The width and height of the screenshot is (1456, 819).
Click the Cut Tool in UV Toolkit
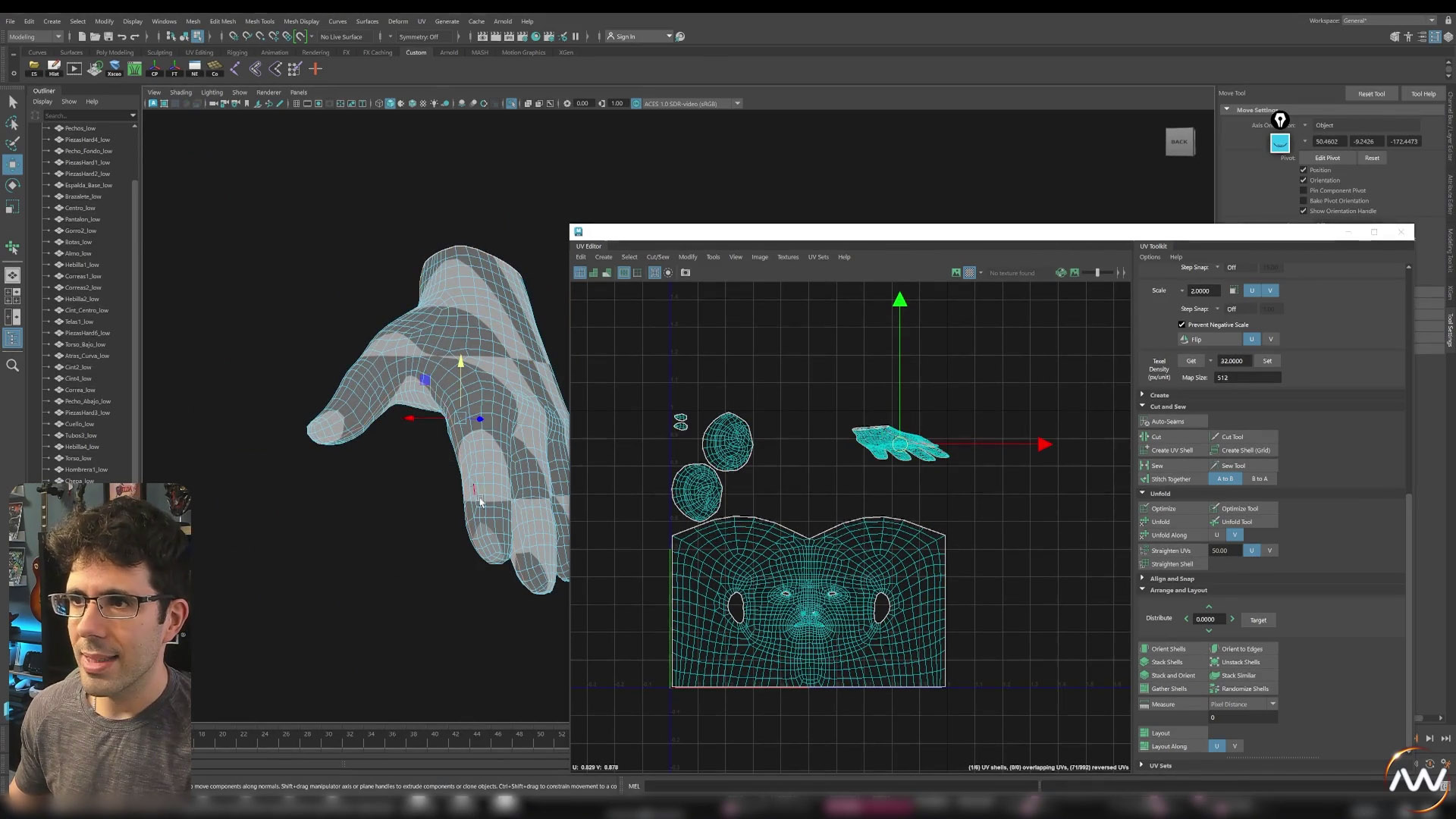click(1232, 437)
